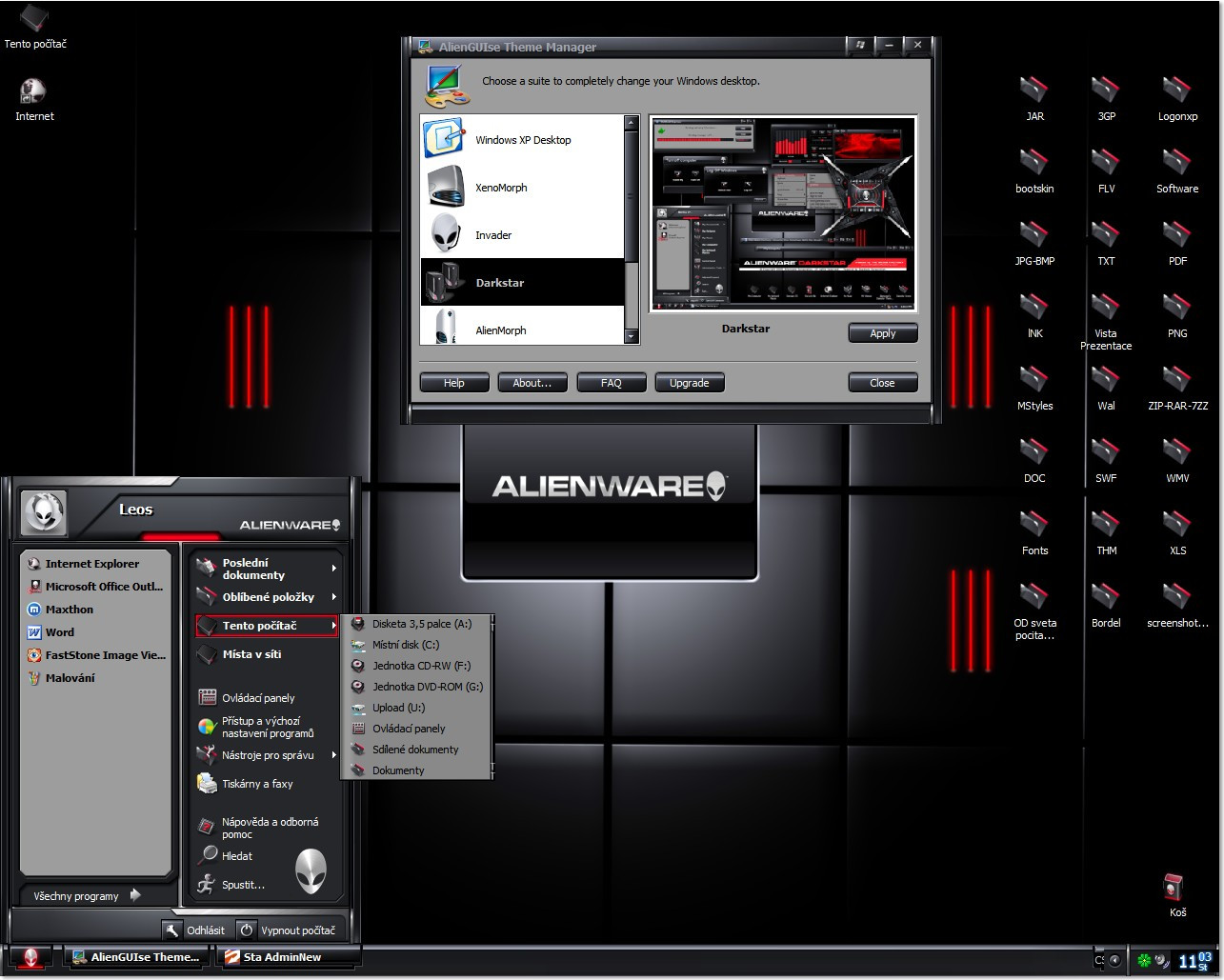Viewport: 1224px width, 980px height.
Task: Open the Vista Prezentace desktop folder
Action: pyautogui.click(x=1106, y=322)
